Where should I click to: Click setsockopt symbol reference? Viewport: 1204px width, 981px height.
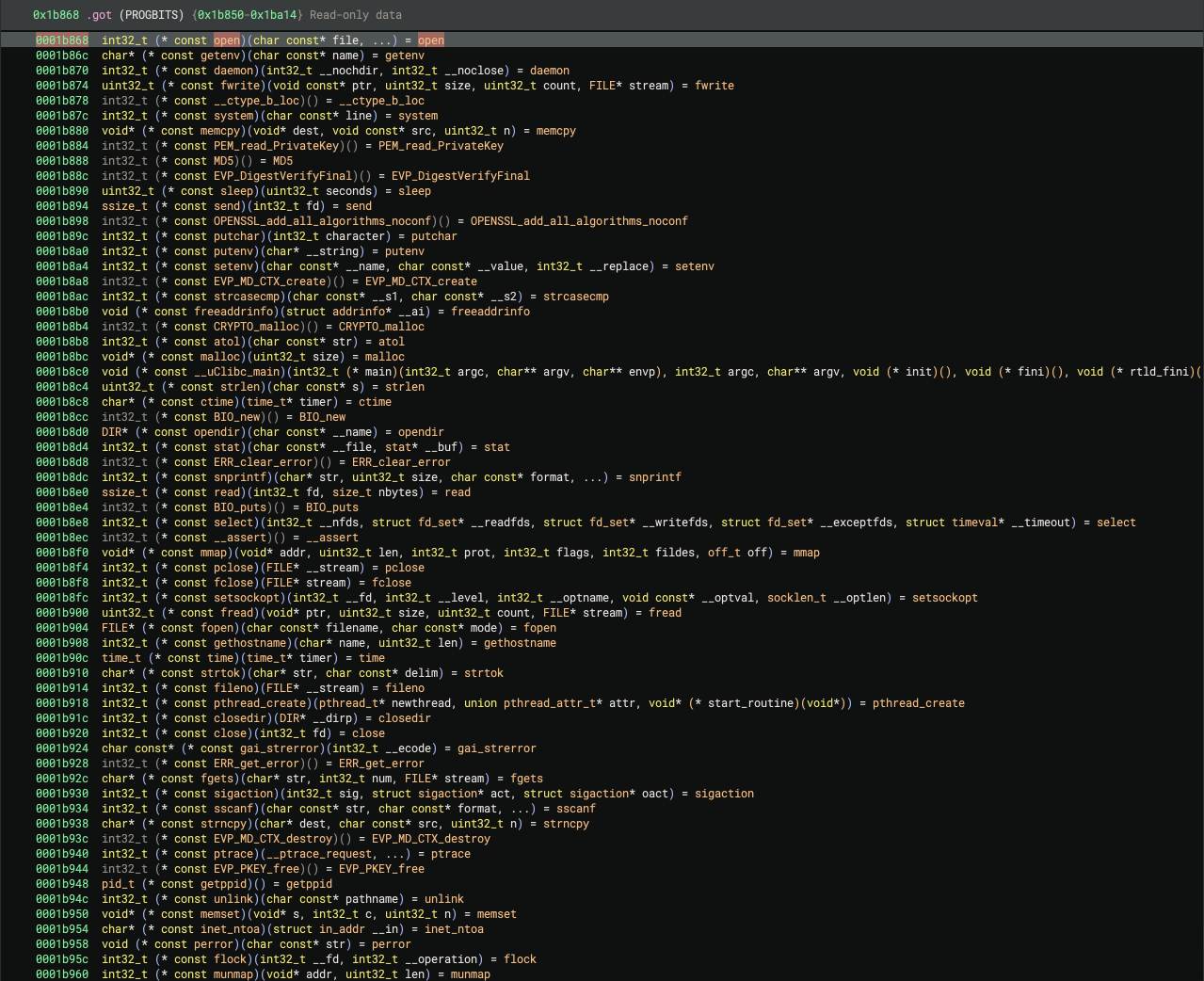[x=945, y=598]
